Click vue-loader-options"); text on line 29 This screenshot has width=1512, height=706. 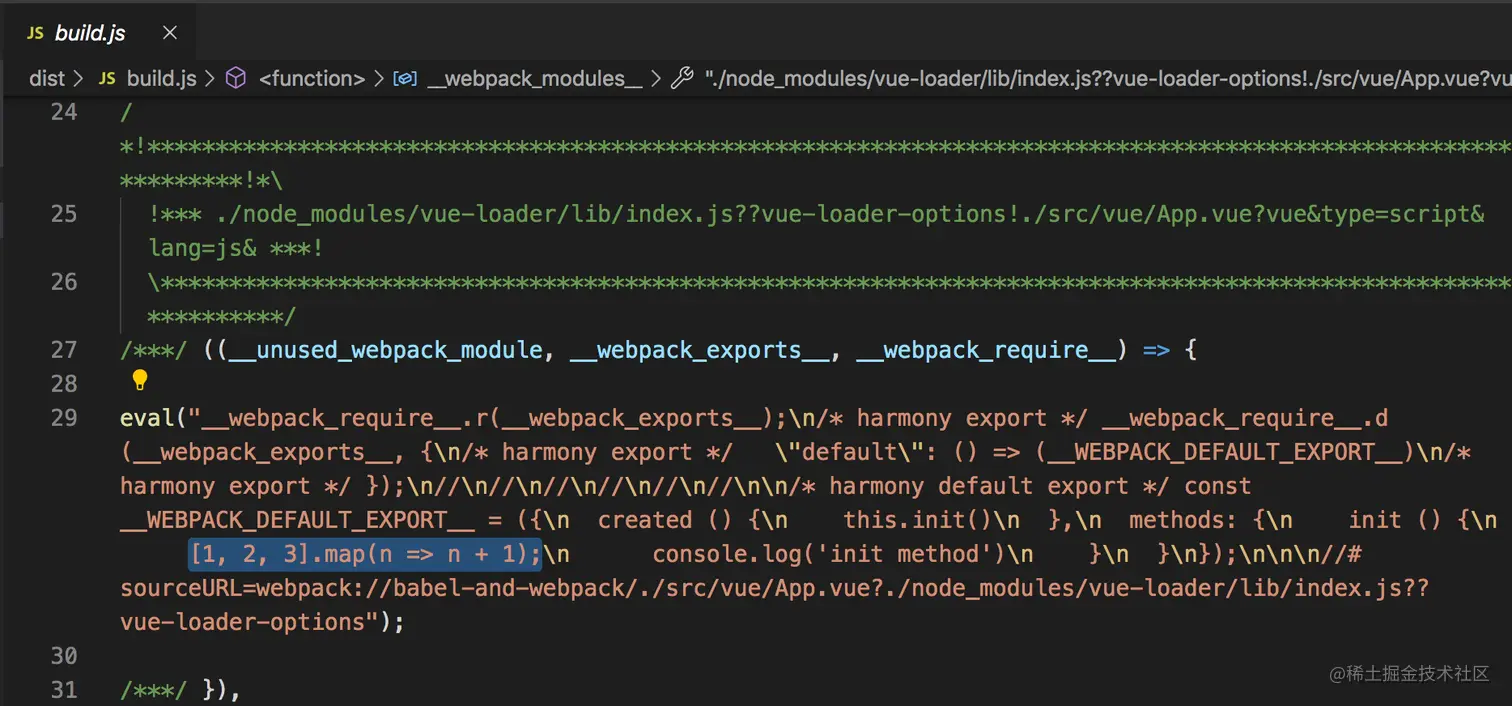coord(262,622)
